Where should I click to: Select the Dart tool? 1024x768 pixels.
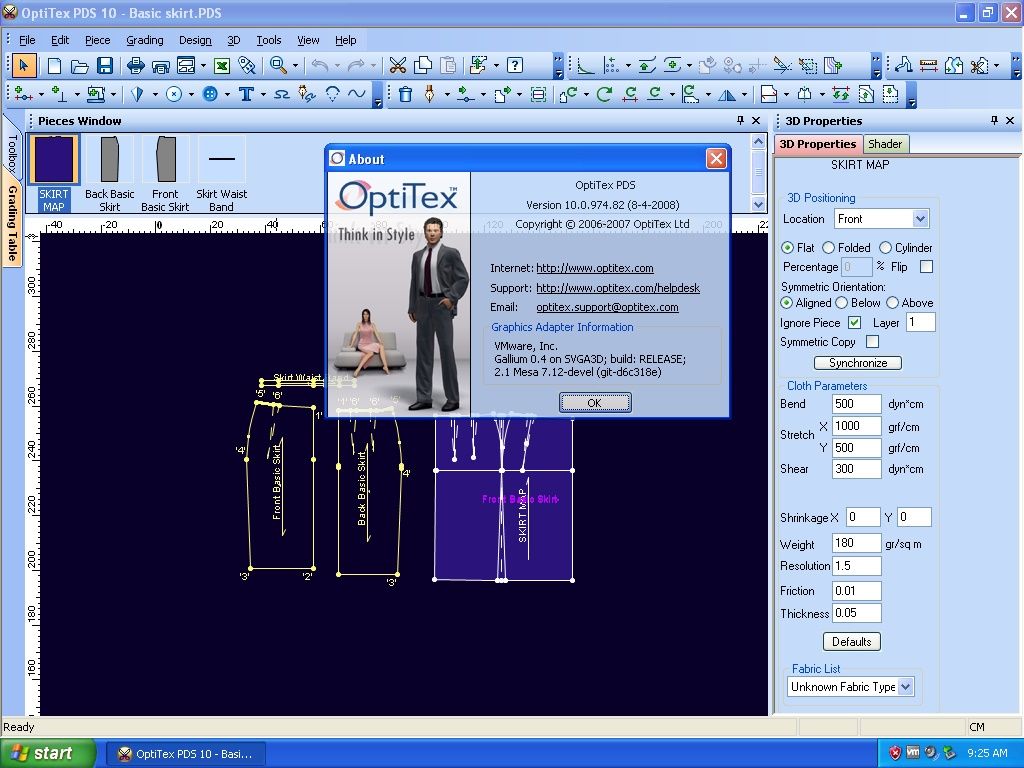pyautogui.click(x=137, y=95)
